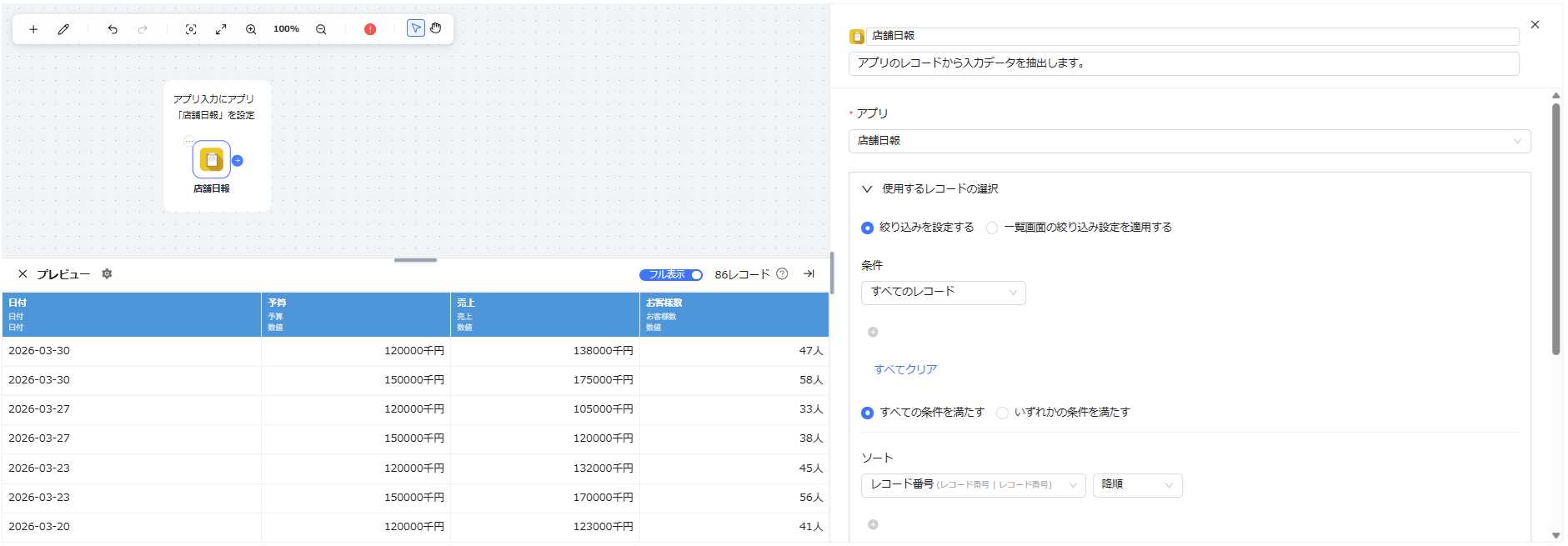Undo the last action

click(x=113, y=29)
